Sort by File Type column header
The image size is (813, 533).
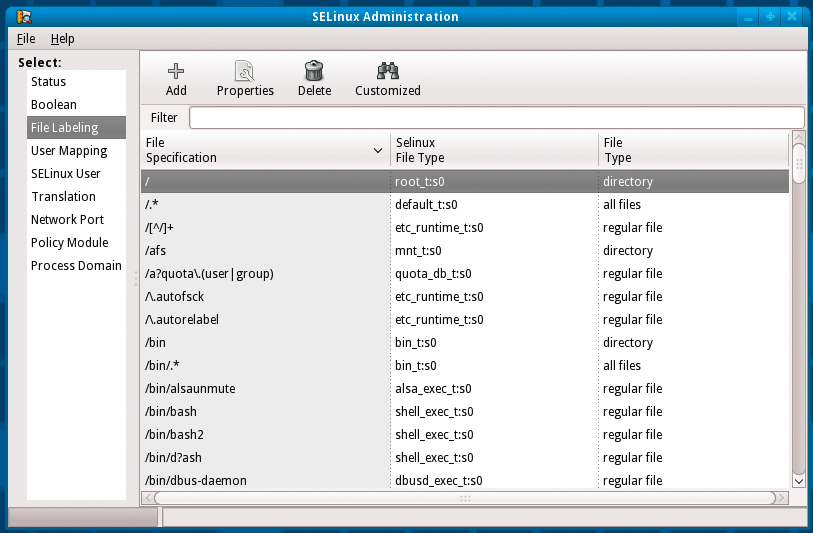[693, 150]
